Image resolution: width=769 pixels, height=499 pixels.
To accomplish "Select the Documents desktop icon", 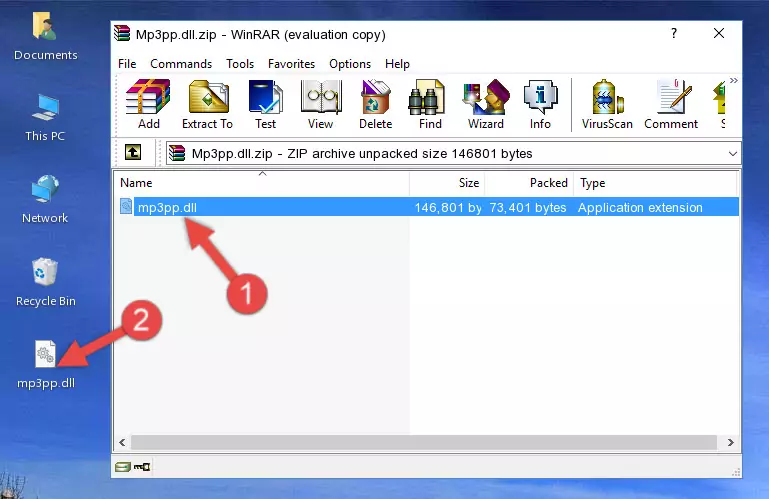I will pos(46,37).
